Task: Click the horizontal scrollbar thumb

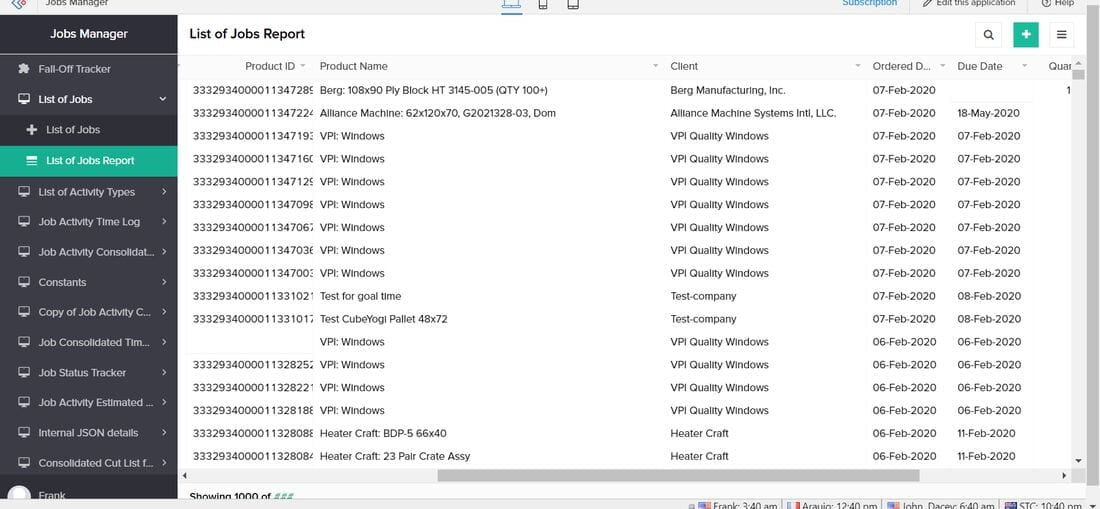Action: [x=678, y=475]
